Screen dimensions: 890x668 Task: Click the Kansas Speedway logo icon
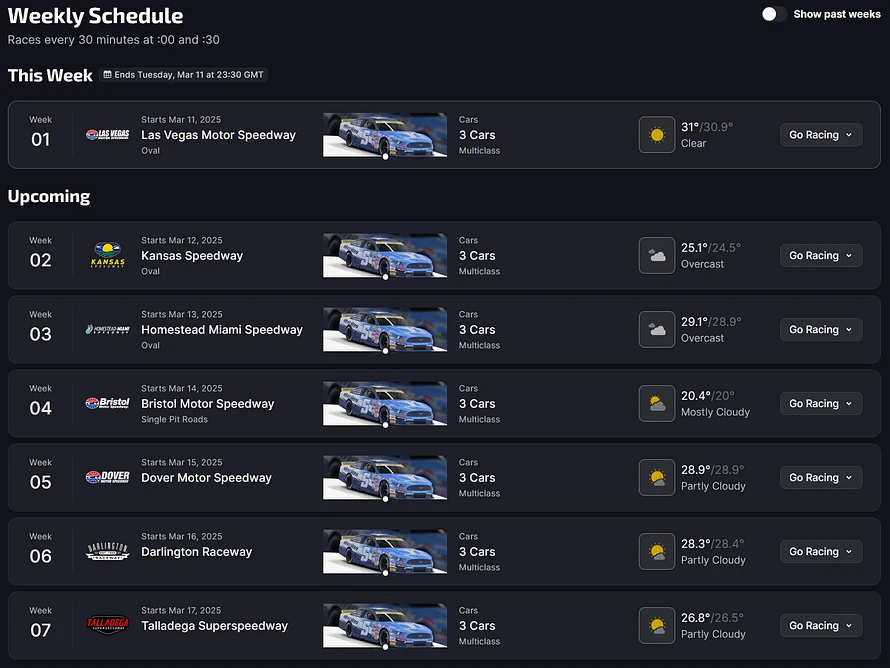click(x=107, y=255)
